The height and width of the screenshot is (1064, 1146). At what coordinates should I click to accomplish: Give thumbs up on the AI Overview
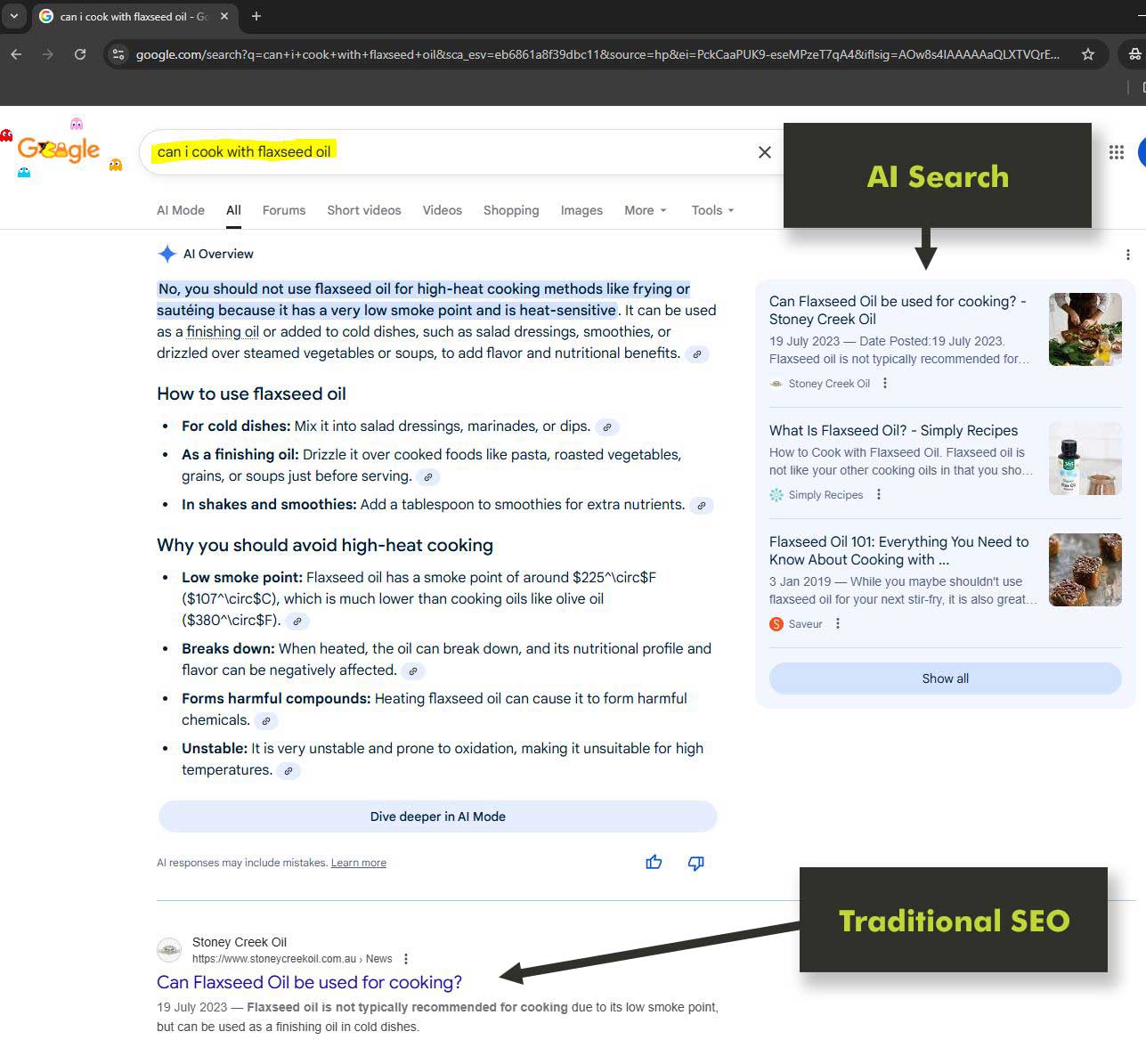click(x=654, y=862)
